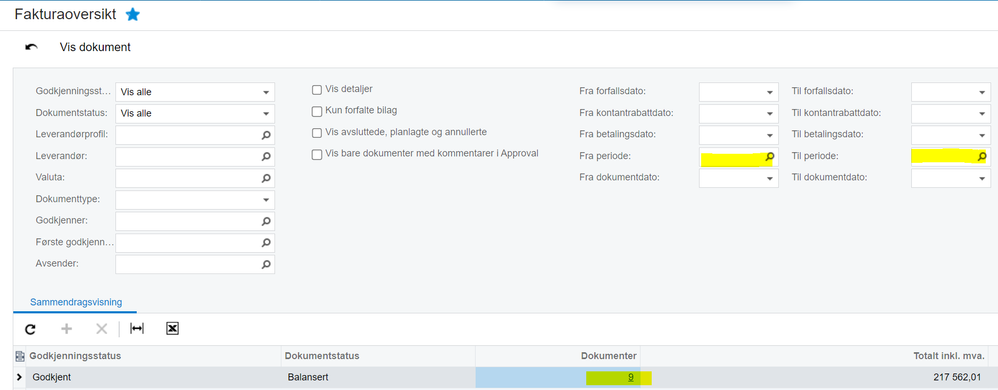
Task: Open Til betalingsdato date dropdown
Action: [982, 136]
